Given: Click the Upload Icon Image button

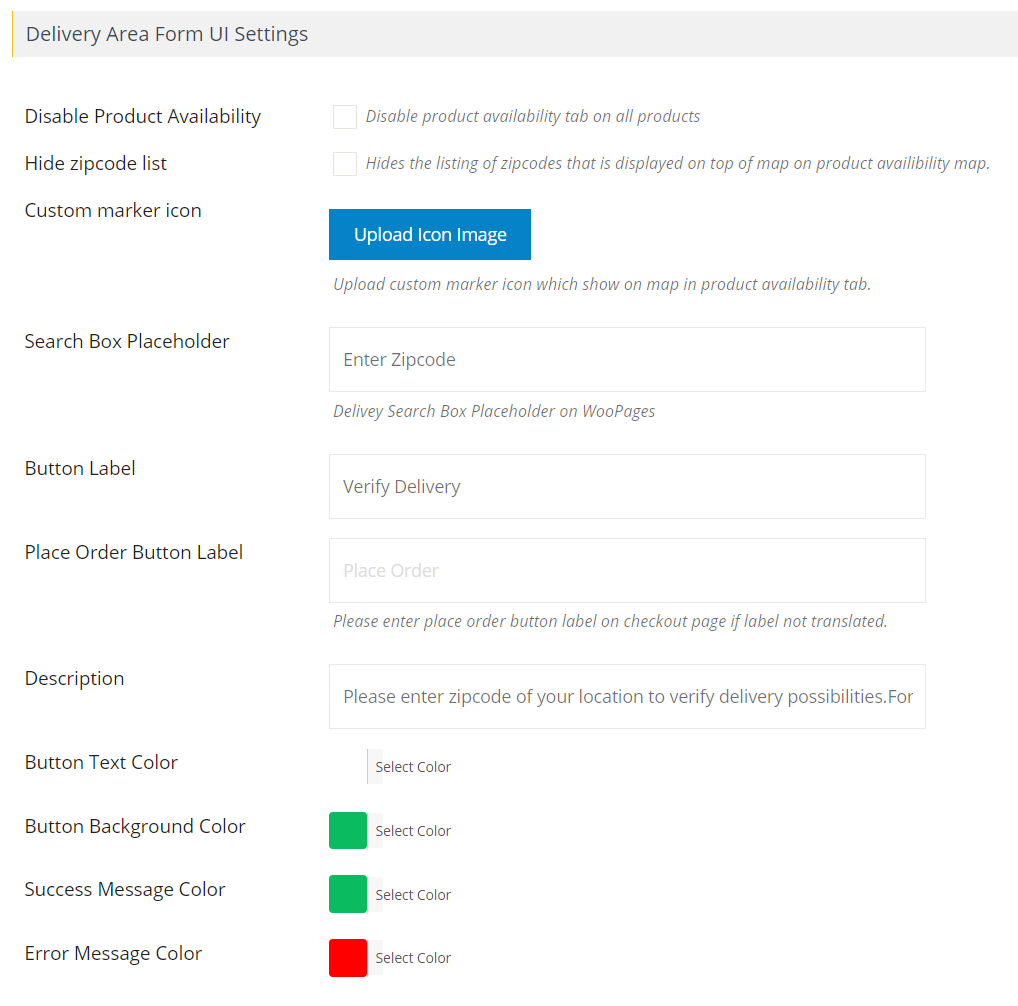Looking at the screenshot, I should pyautogui.click(x=429, y=234).
